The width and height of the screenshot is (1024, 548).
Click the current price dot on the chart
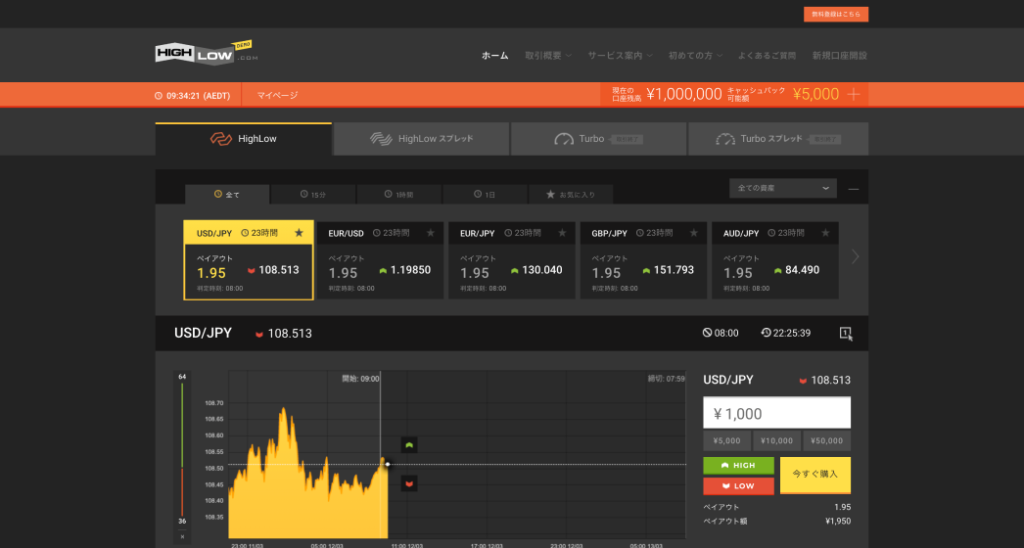point(387,464)
